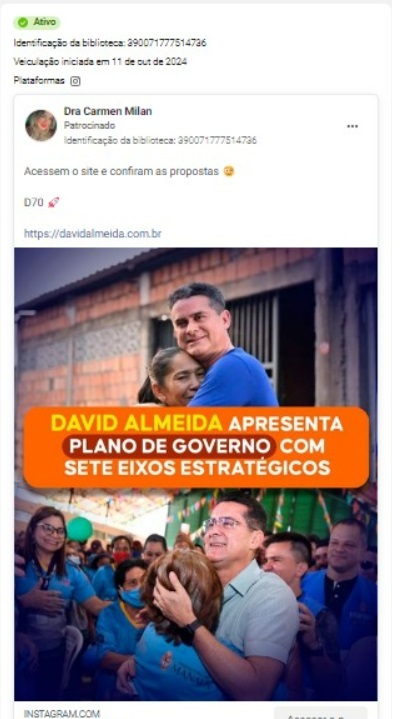The image size is (415, 719).
Task: Click the green Ativo check icon
Action: point(22,22)
